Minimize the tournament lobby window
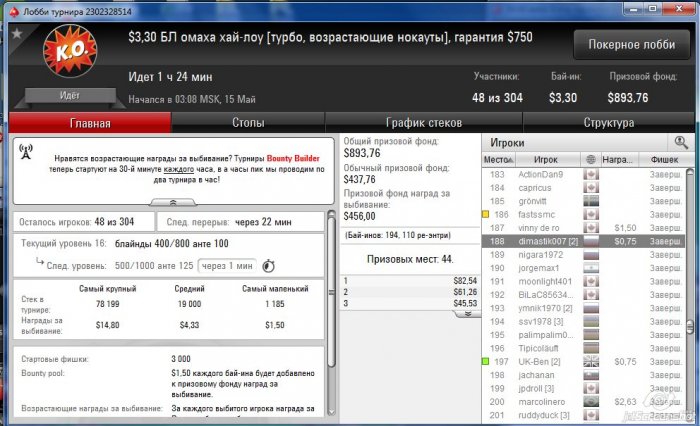 (635, 9)
